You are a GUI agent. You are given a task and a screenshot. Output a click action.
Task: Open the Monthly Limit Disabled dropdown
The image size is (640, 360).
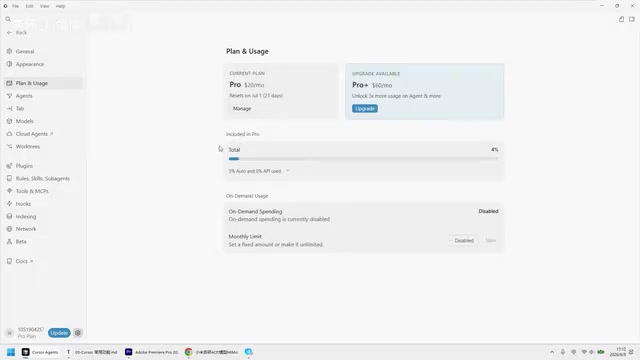(462, 240)
